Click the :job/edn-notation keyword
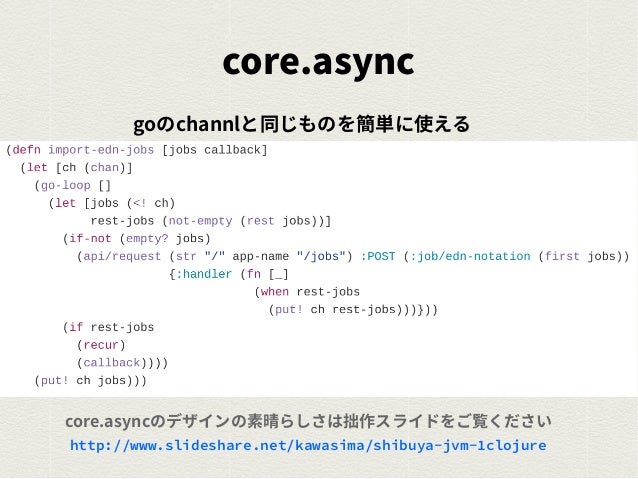Screen dimensions: 638x479 point(471,256)
